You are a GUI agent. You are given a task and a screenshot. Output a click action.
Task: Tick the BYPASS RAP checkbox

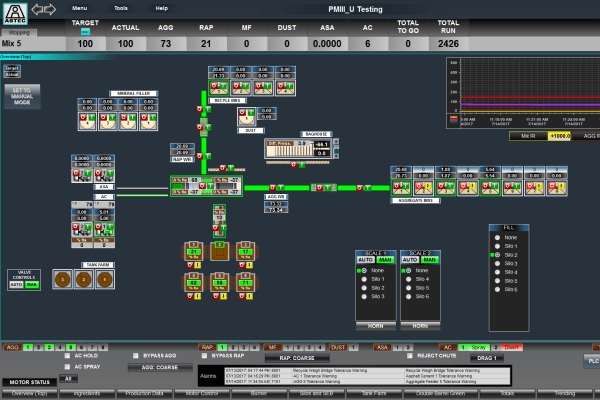(x=204, y=356)
